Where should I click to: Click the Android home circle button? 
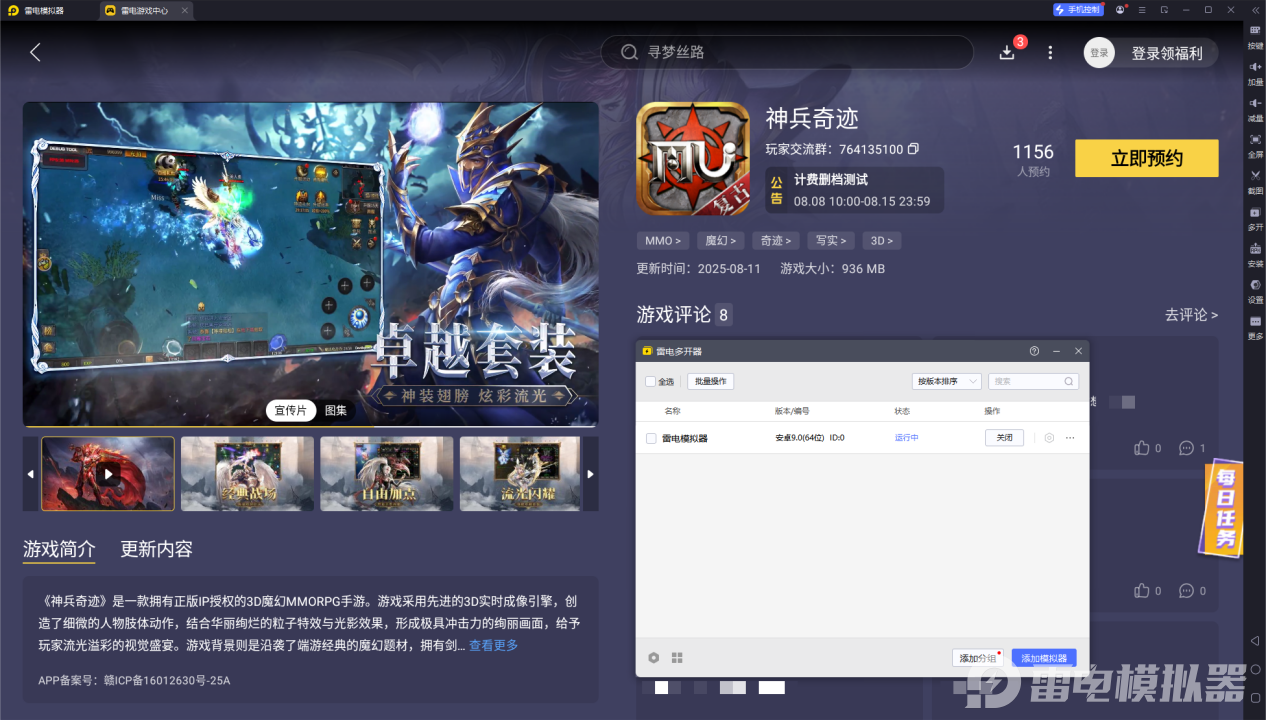(x=1255, y=669)
